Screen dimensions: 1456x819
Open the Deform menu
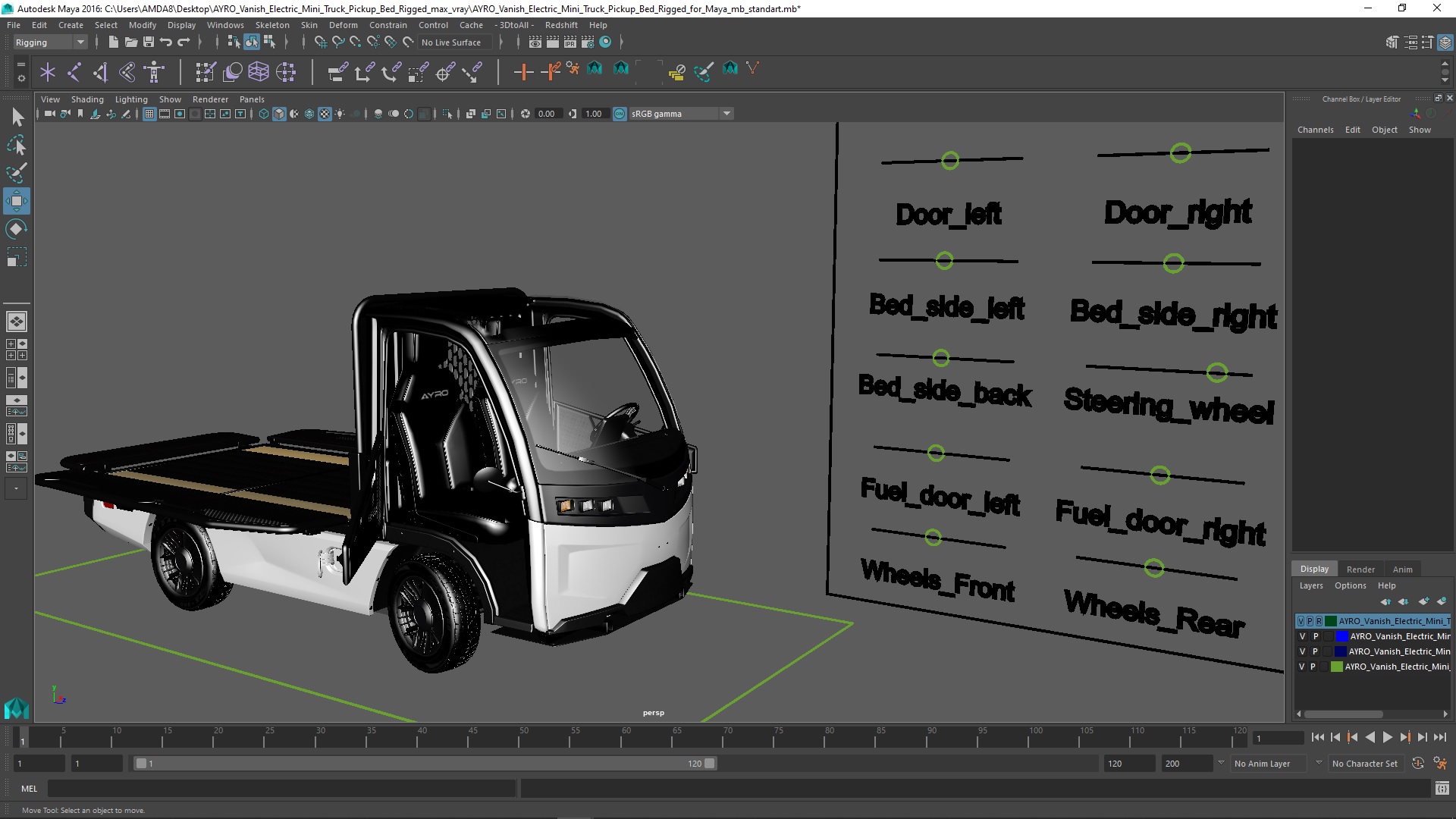pos(343,25)
